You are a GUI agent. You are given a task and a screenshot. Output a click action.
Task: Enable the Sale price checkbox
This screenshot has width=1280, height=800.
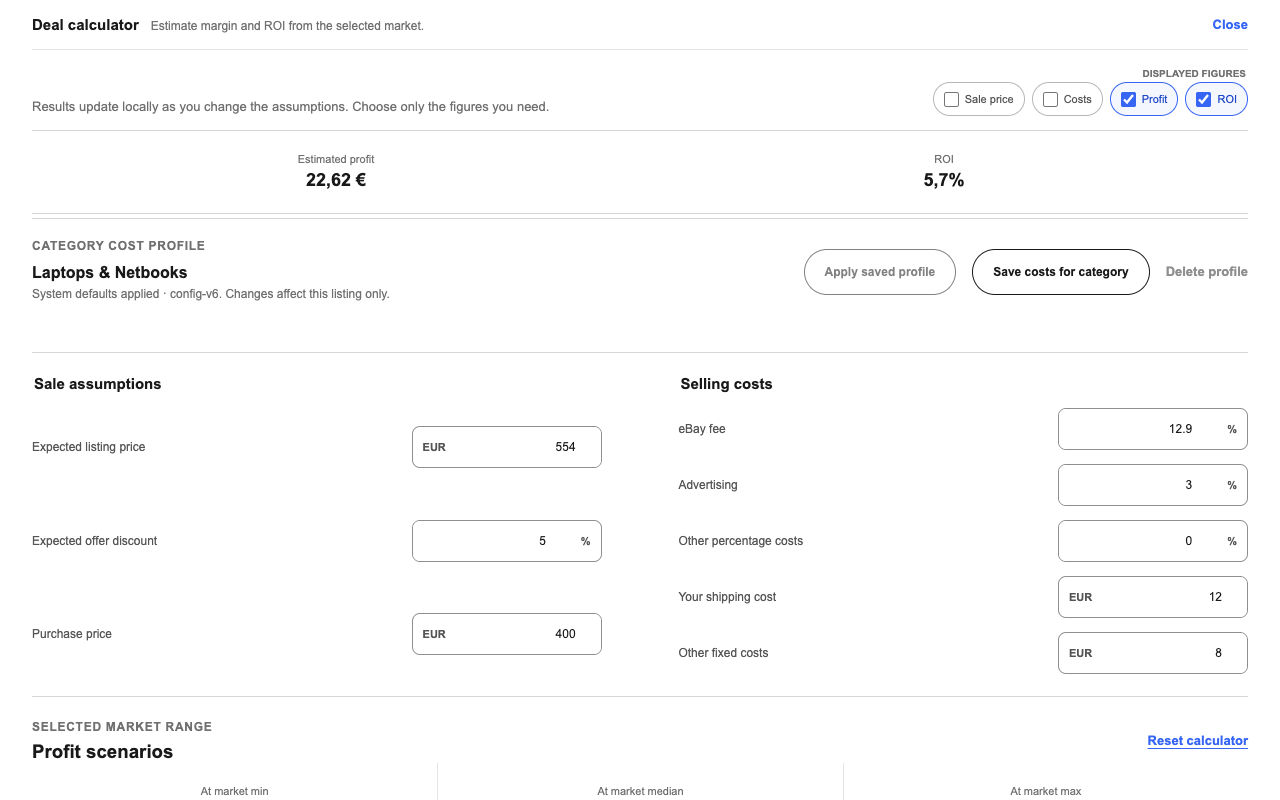951,100
